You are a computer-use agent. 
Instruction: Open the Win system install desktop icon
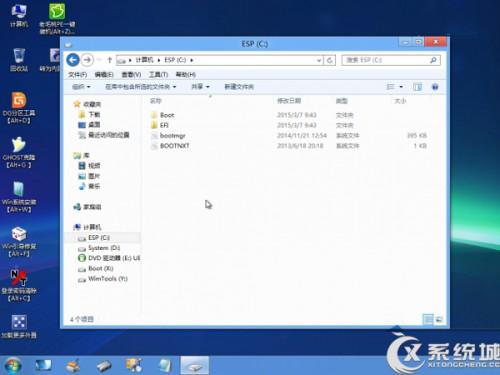[19, 197]
